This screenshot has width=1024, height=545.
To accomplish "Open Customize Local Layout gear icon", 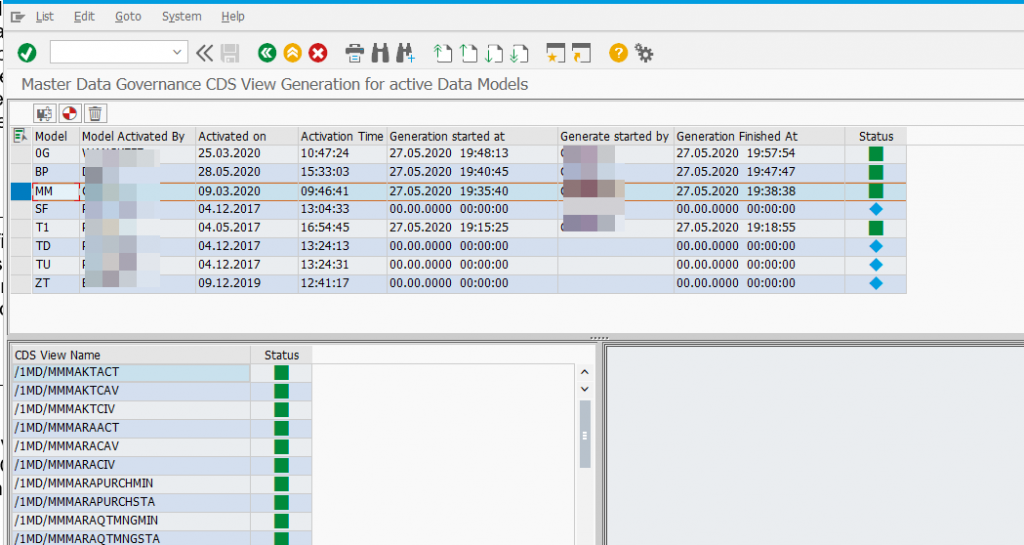I will coord(644,53).
